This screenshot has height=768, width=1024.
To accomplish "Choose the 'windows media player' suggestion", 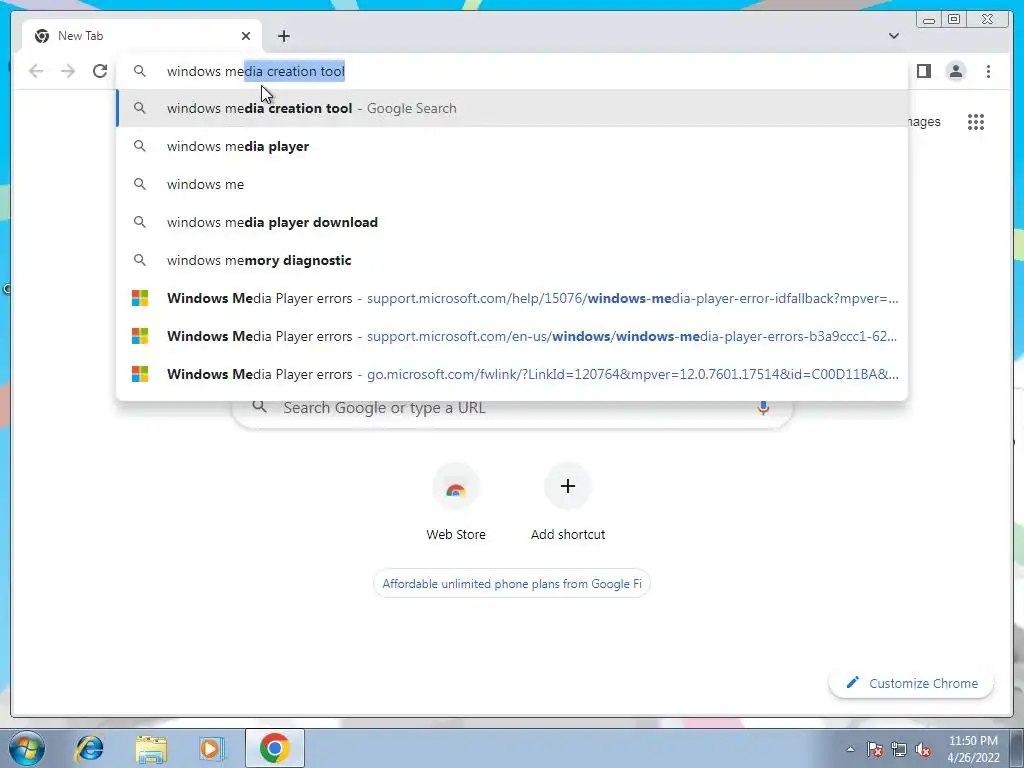I will [x=512, y=146].
